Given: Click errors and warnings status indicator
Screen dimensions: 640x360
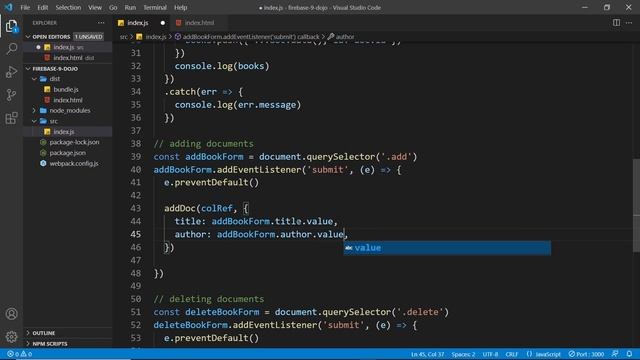Looking at the screenshot, I should point(19,354).
